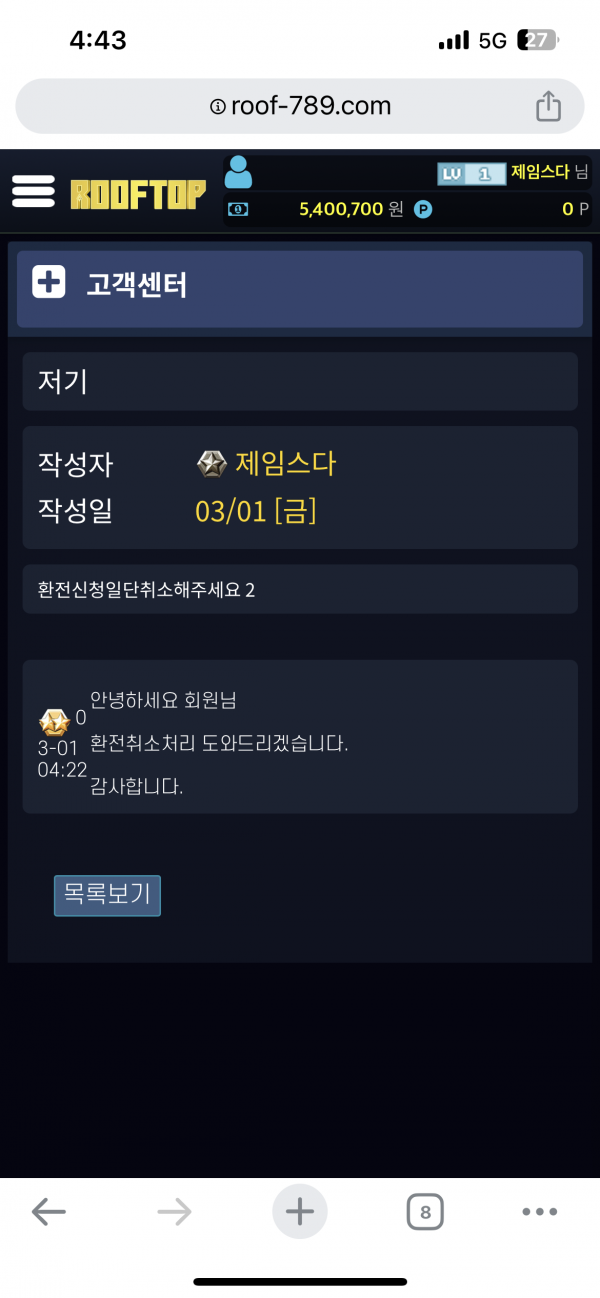The image size is (600, 1298).
Task: Open the hamburger menu icon
Action: (x=33, y=190)
